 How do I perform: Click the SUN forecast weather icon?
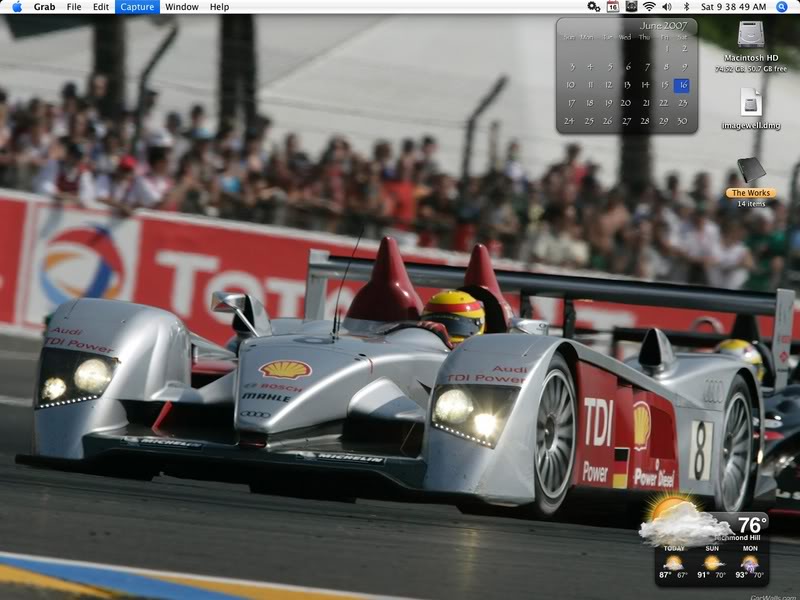point(712,563)
